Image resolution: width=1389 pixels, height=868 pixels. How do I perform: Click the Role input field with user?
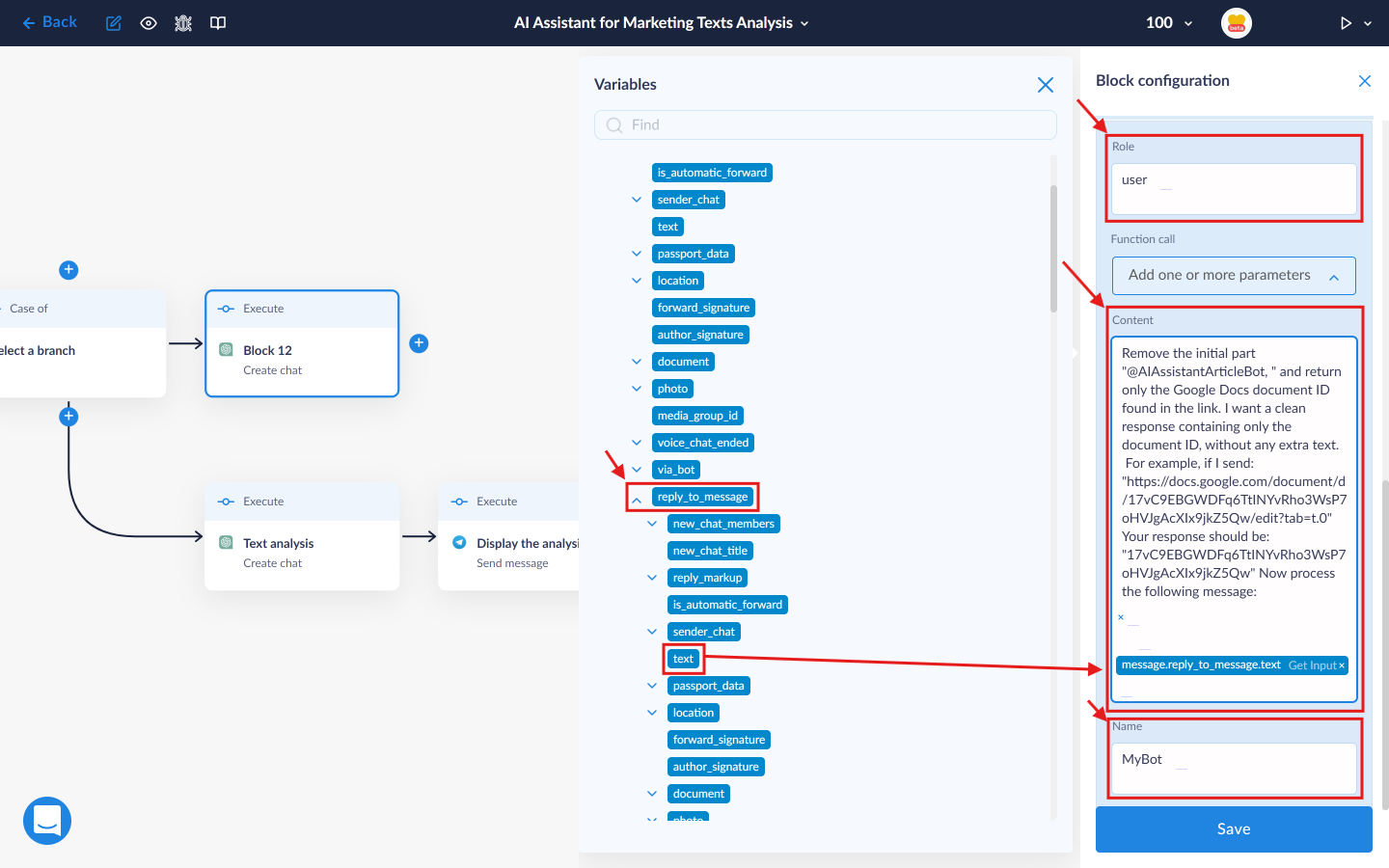click(x=1234, y=189)
